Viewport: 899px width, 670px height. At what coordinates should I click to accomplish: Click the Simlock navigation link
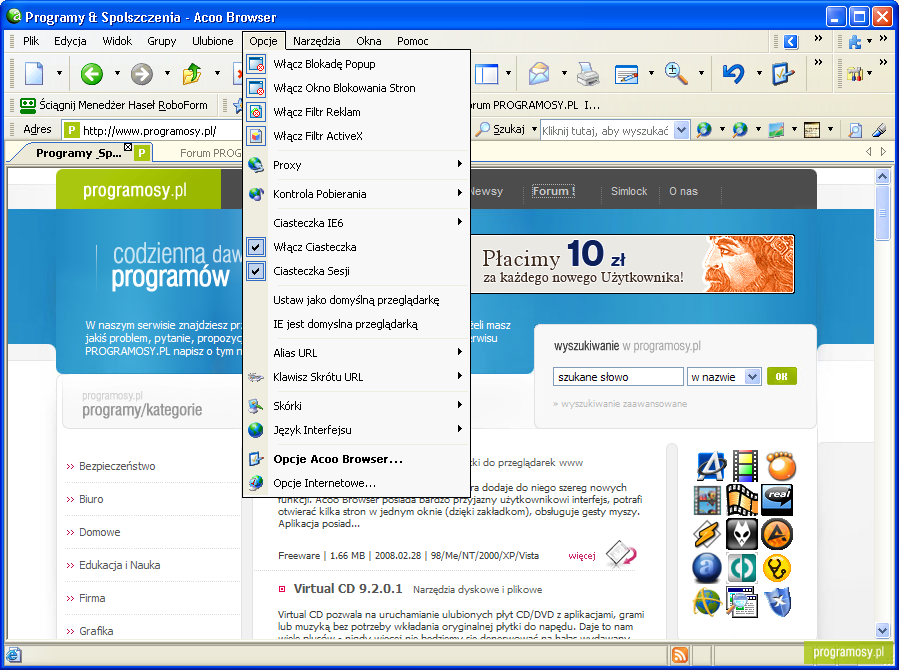(628, 191)
